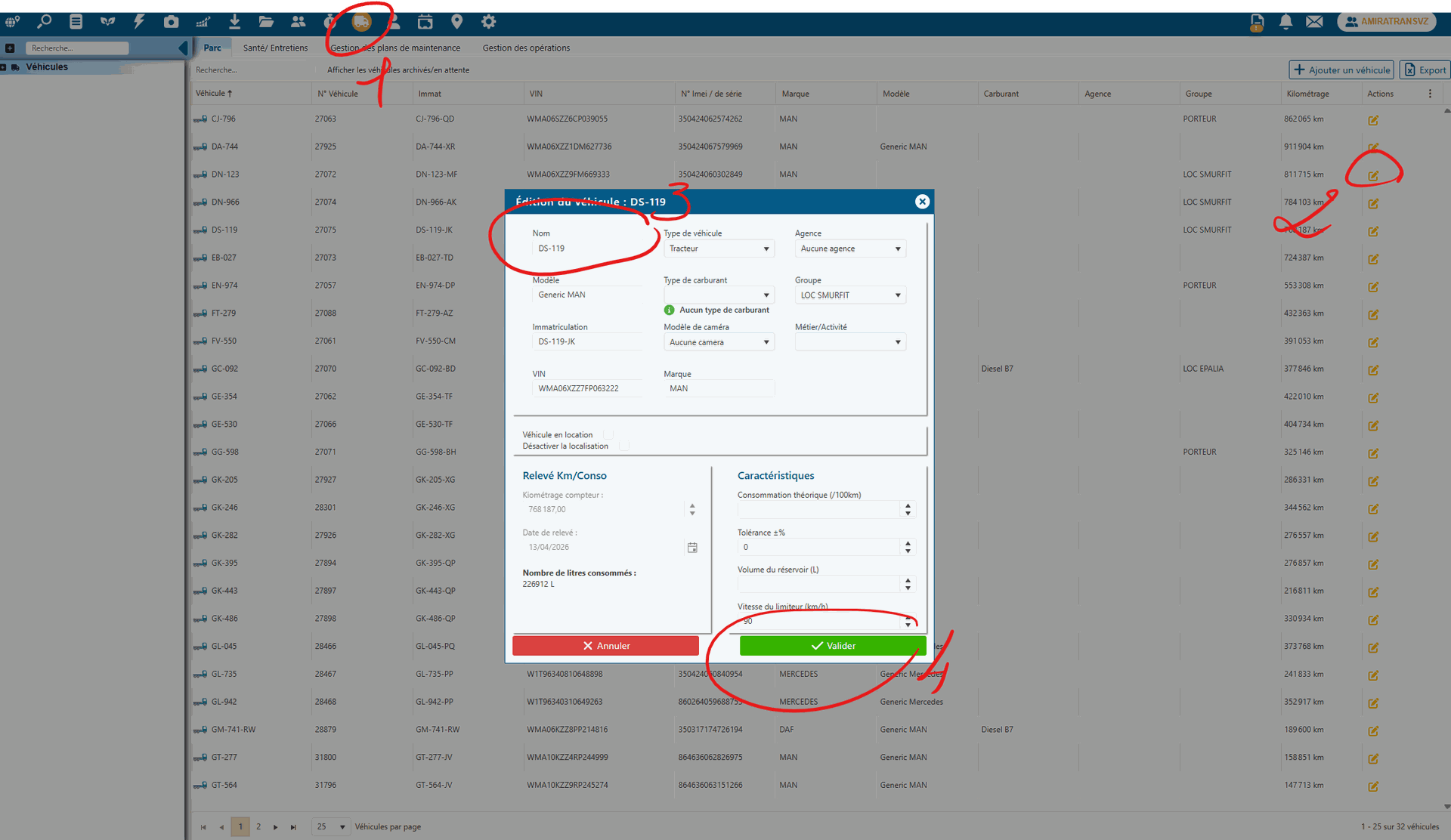Image resolution: width=1451 pixels, height=840 pixels.
Task: Click the red Annuler button
Action: click(605, 646)
